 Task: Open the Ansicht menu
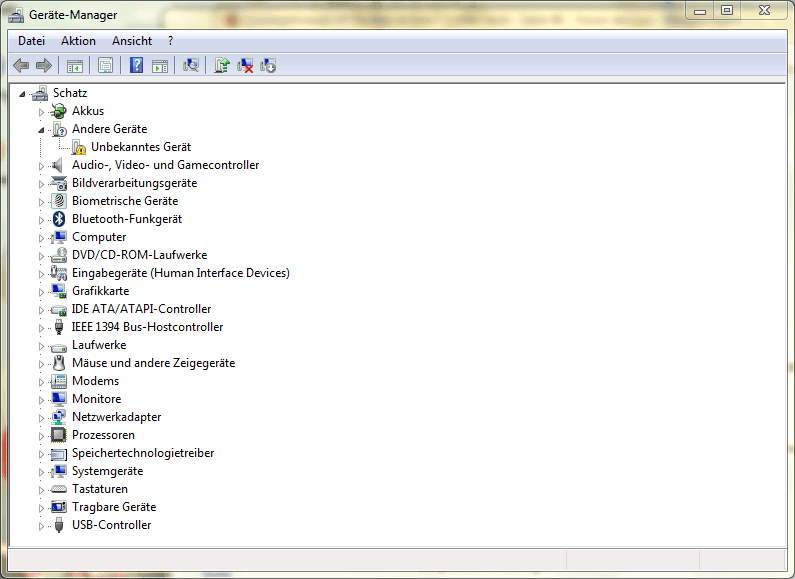click(x=132, y=41)
